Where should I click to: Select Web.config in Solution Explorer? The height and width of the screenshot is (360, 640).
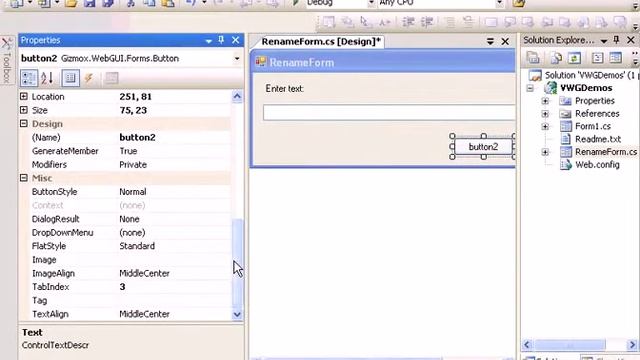[x=597, y=165]
